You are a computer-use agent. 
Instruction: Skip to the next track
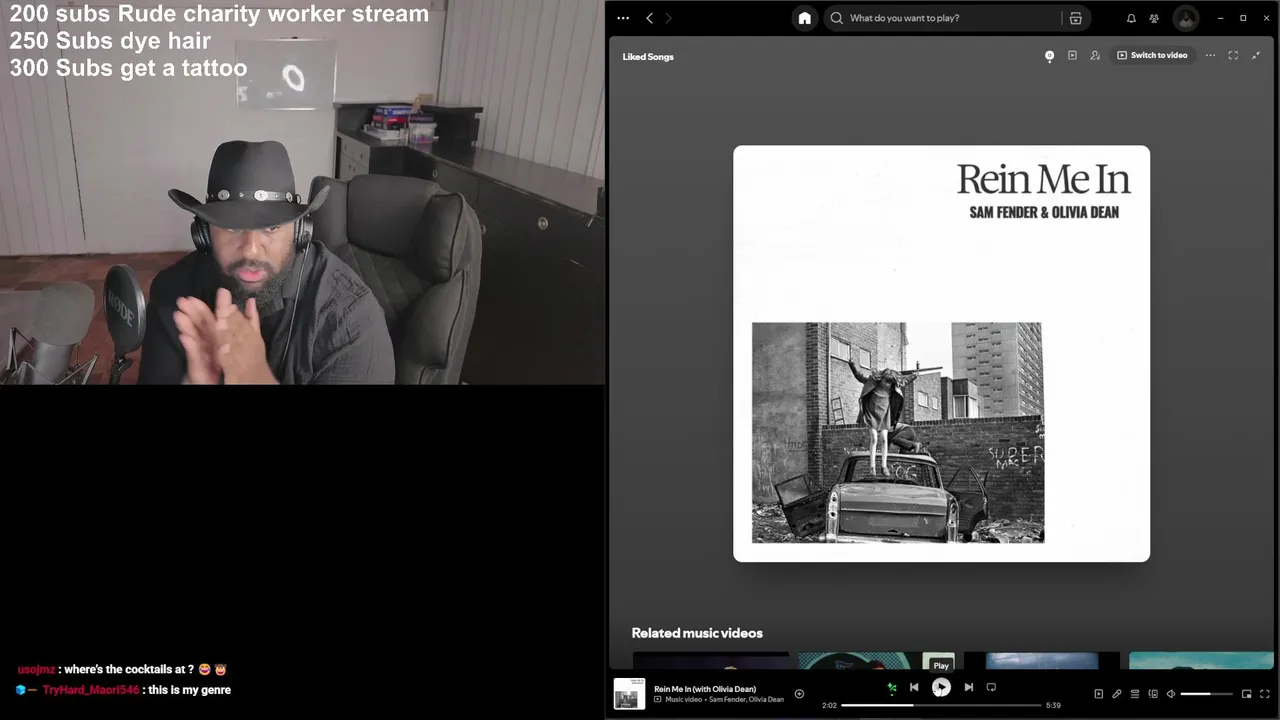968,687
